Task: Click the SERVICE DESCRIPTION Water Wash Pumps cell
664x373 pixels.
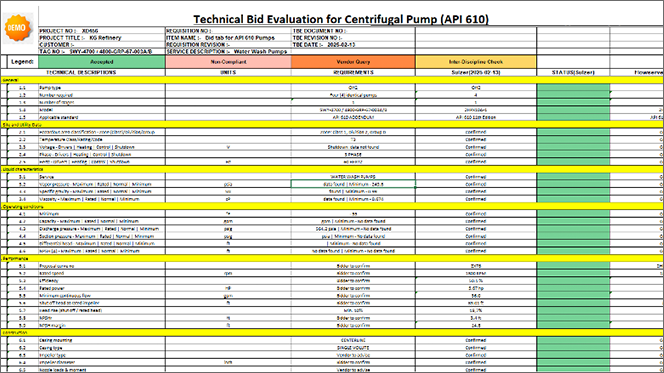Action: pyautogui.click(x=228, y=51)
